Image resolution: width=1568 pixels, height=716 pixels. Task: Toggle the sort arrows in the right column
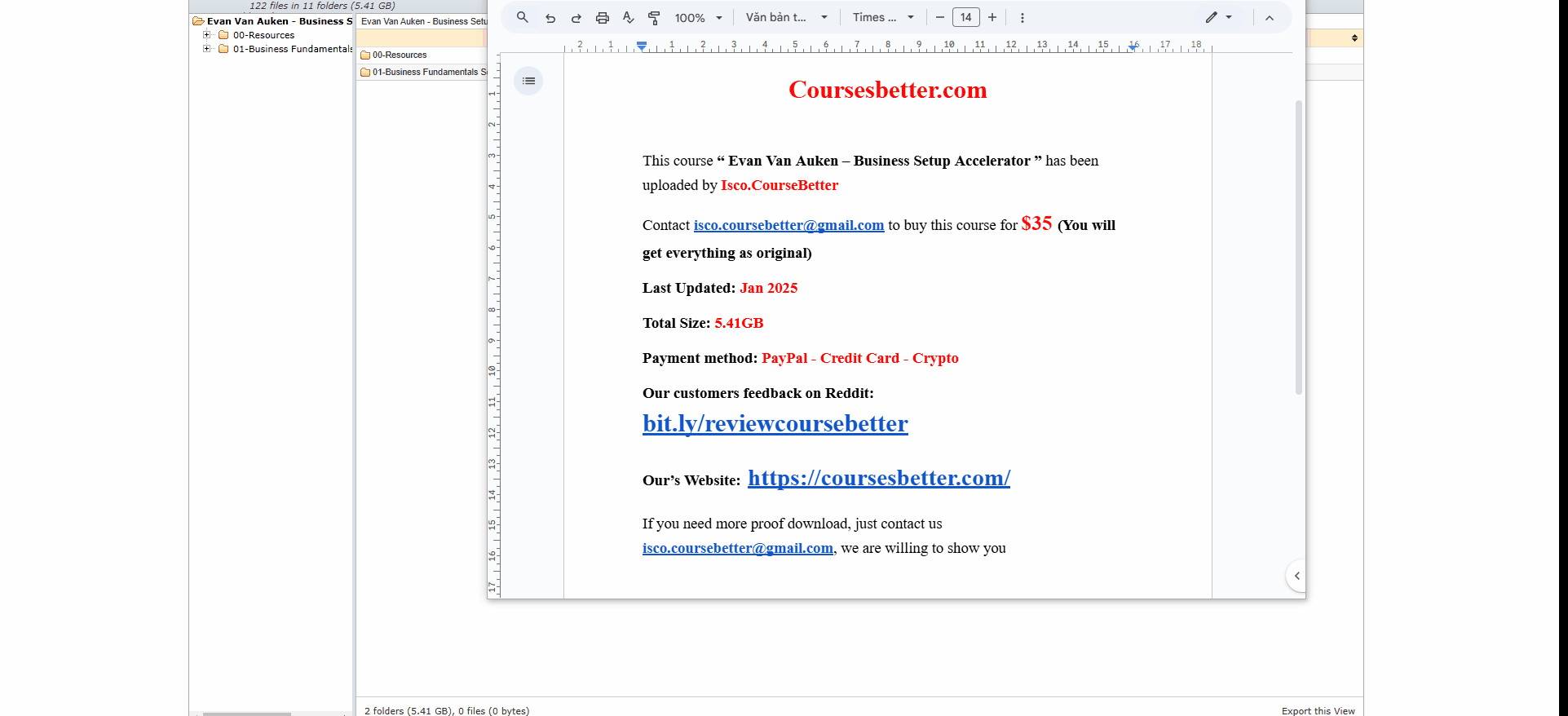point(1354,38)
